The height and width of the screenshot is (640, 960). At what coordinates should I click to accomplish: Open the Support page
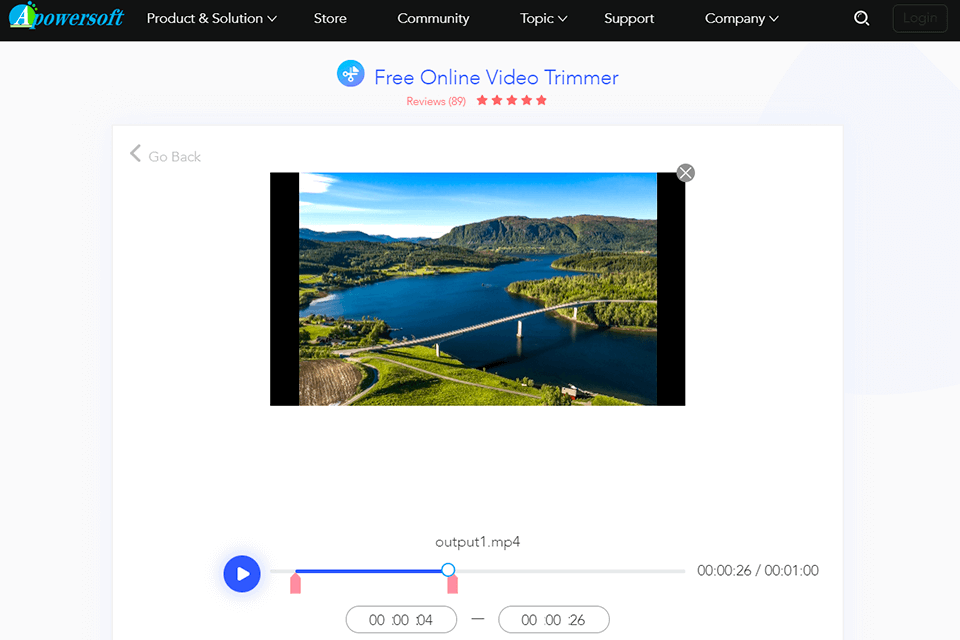click(629, 18)
